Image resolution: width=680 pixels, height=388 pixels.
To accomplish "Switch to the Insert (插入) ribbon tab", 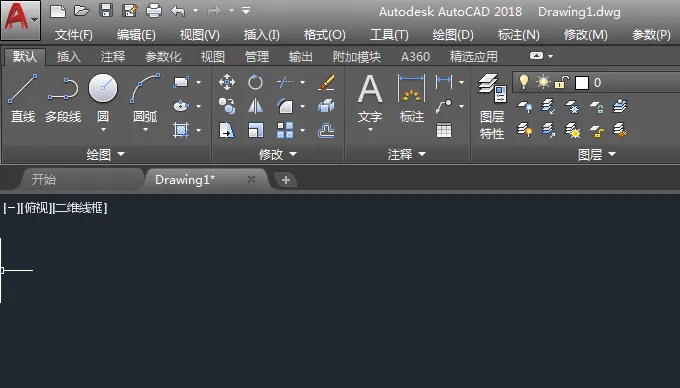I will coord(69,56).
